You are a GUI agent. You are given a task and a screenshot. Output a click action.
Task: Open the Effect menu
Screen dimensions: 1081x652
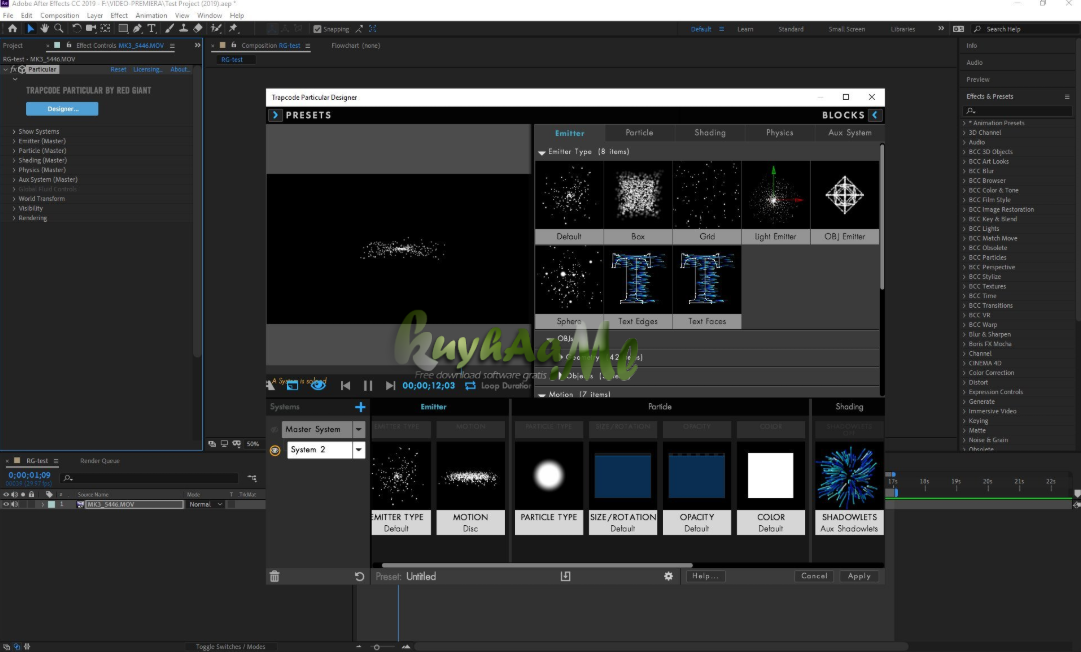pyautogui.click(x=119, y=15)
